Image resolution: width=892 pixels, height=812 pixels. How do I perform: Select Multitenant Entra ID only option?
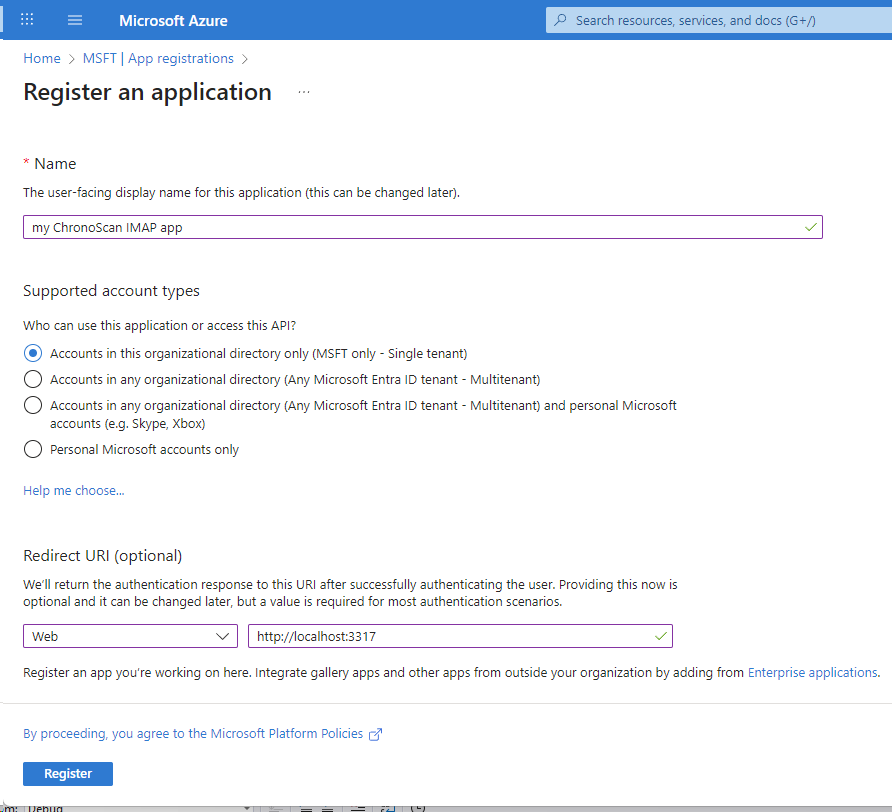click(33, 379)
